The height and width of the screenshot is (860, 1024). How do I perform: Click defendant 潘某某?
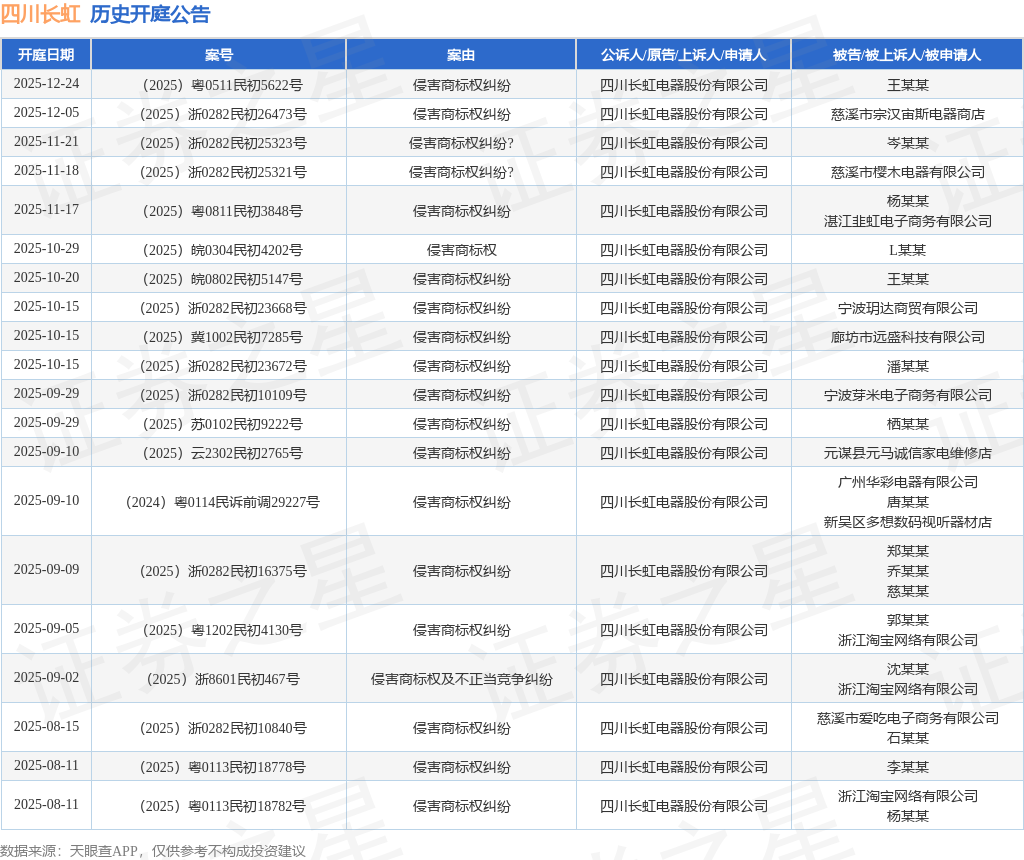908,366
